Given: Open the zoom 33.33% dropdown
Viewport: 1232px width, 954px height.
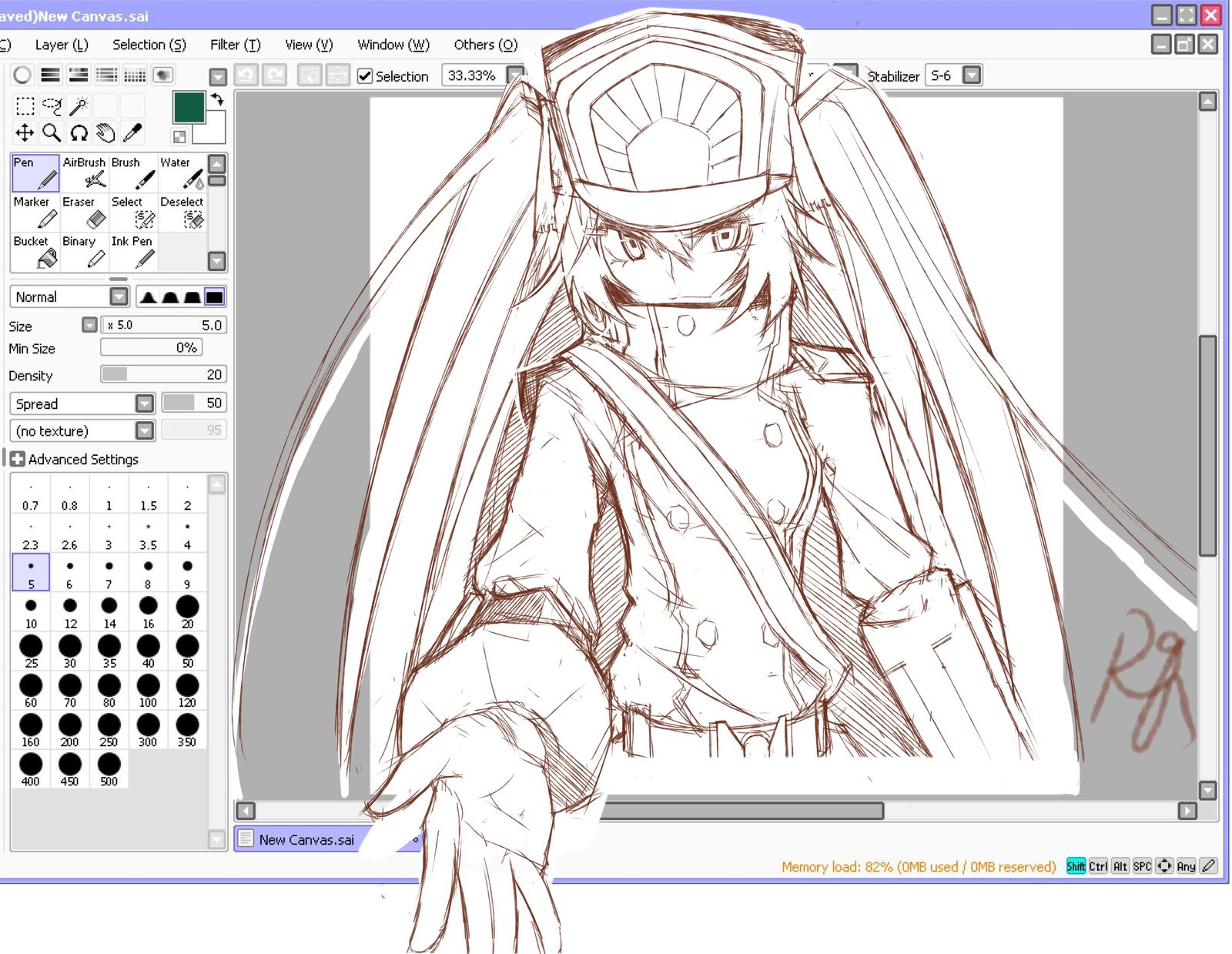Looking at the screenshot, I should pos(514,75).
